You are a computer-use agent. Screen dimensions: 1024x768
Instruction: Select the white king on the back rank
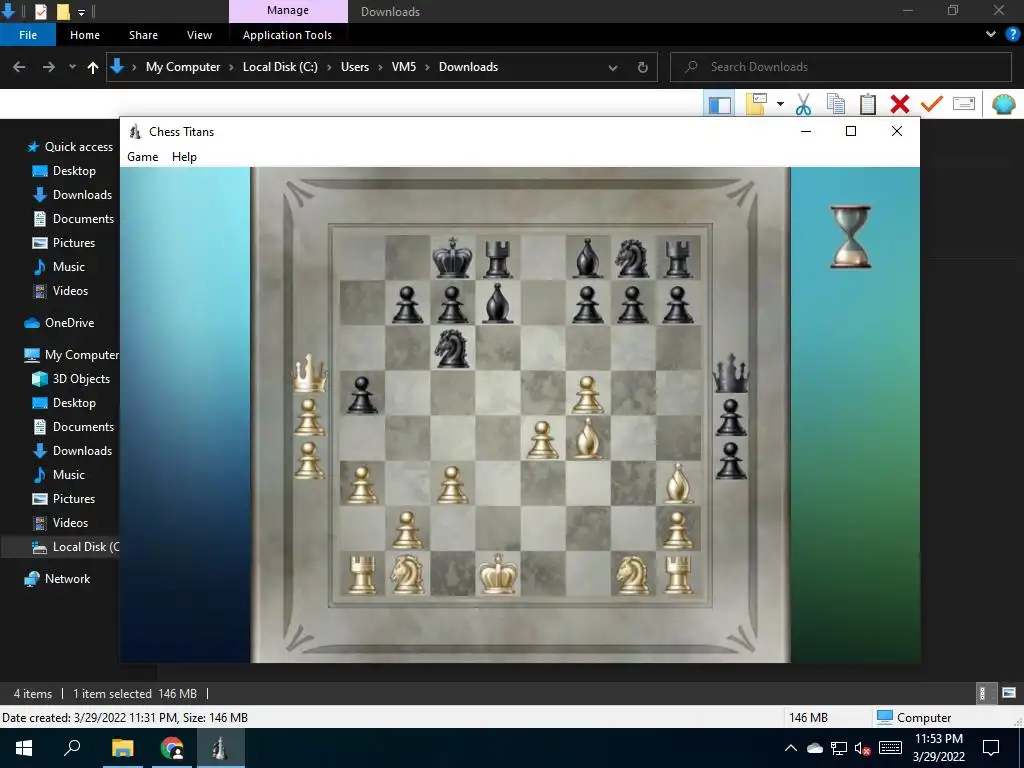coord(498,573)
